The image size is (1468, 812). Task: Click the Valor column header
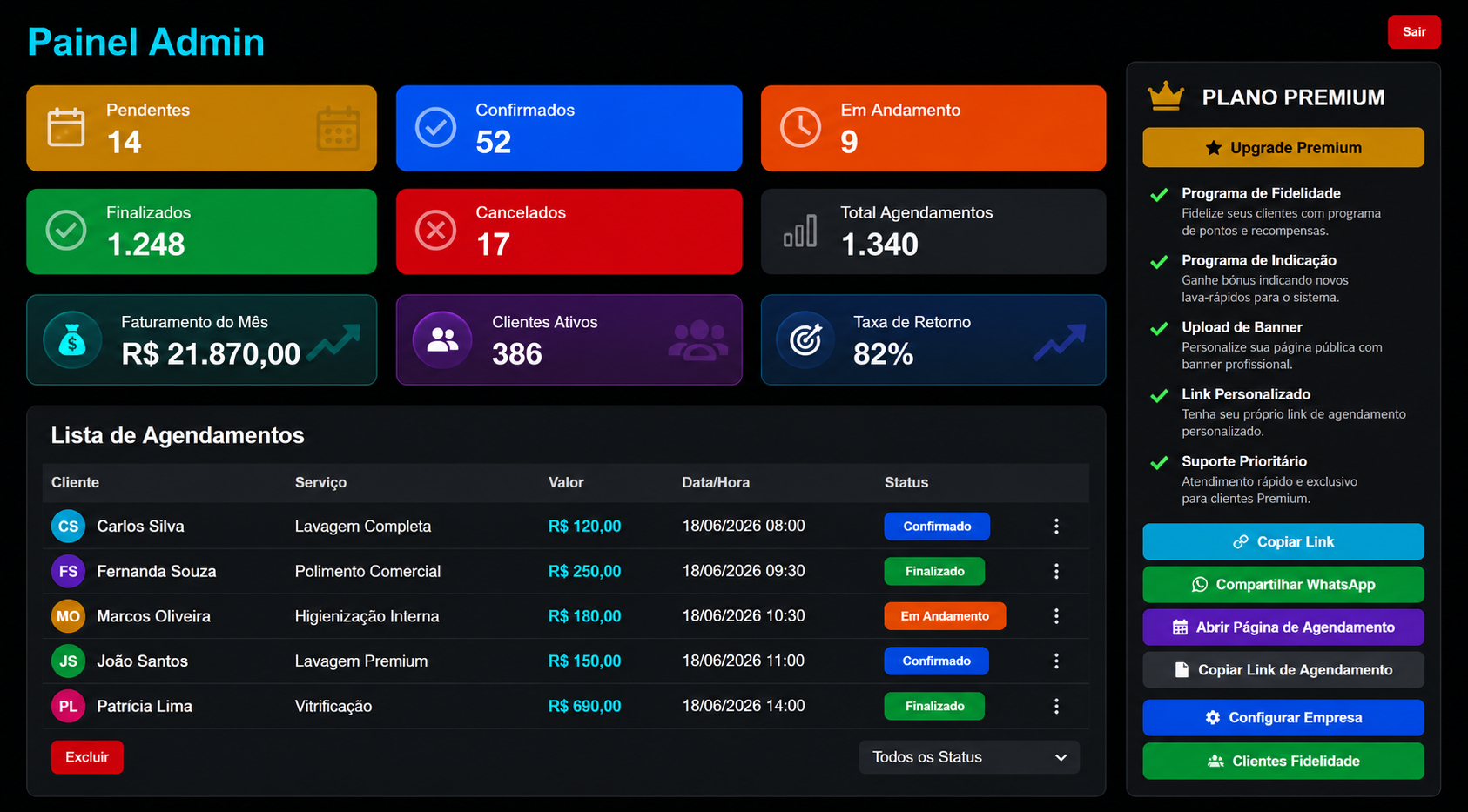pos(566,482)
